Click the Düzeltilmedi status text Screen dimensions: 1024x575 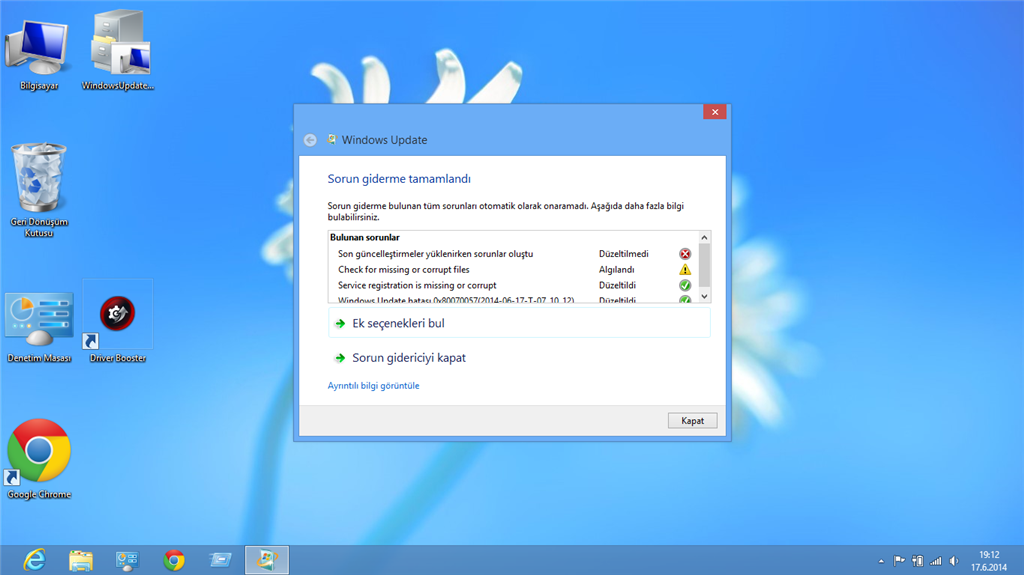pos(624,254)
